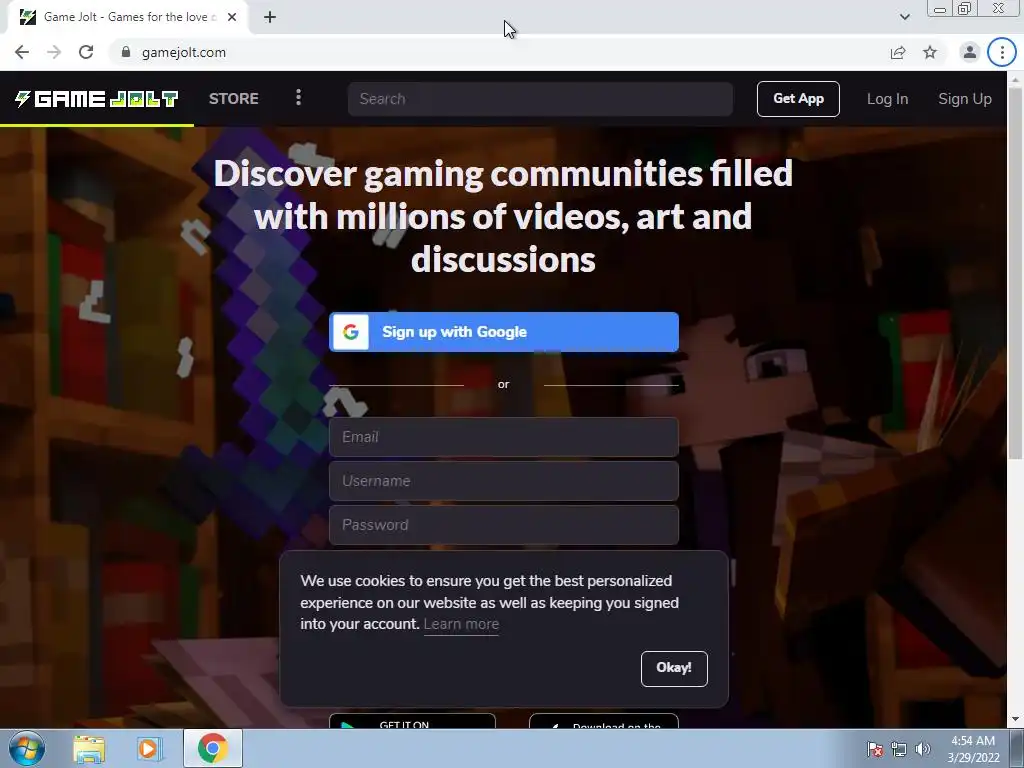Expand the tab search chevron
This screenshot has height=768, width=1024.
pos(904,17)
